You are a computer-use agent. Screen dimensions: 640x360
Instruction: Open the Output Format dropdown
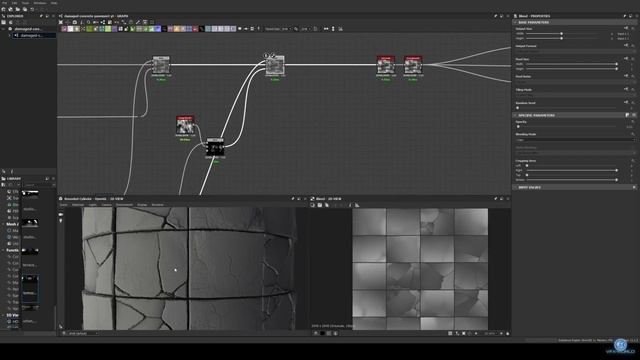pos(575,51)
